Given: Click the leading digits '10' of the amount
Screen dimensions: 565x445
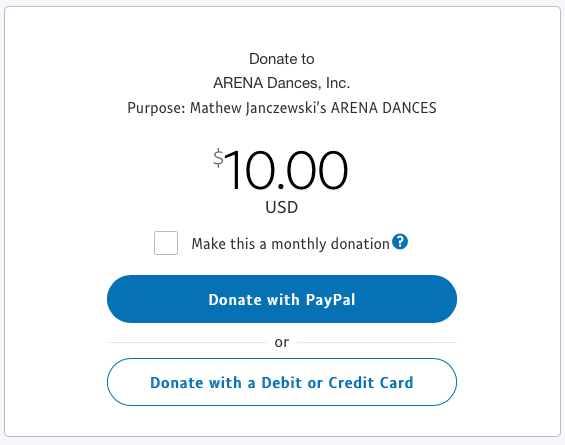Looking at the screenshot, I should point(250,170).
